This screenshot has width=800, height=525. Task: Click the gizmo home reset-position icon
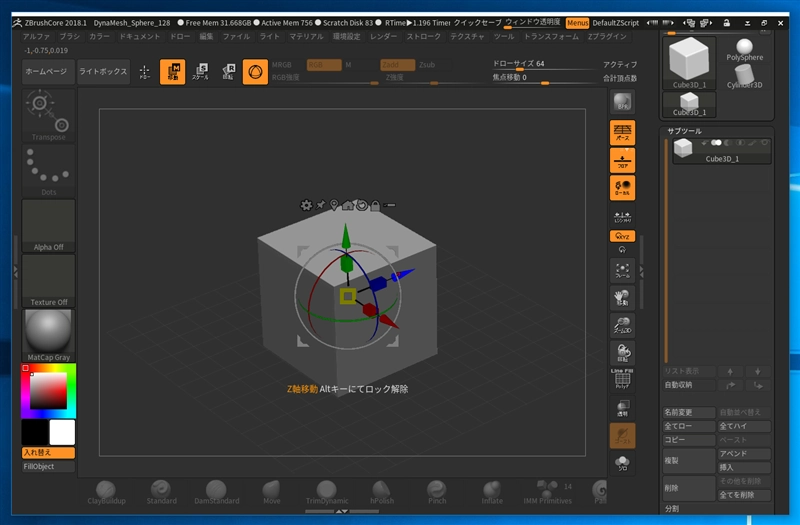348,205
